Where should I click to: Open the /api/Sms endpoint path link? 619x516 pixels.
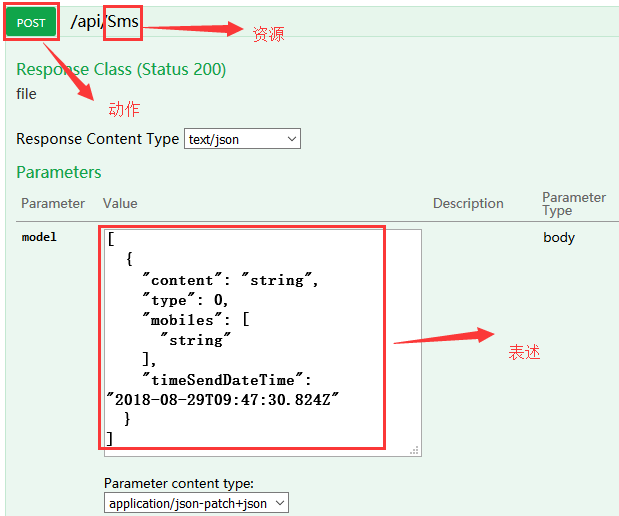(x=105, y=22)
